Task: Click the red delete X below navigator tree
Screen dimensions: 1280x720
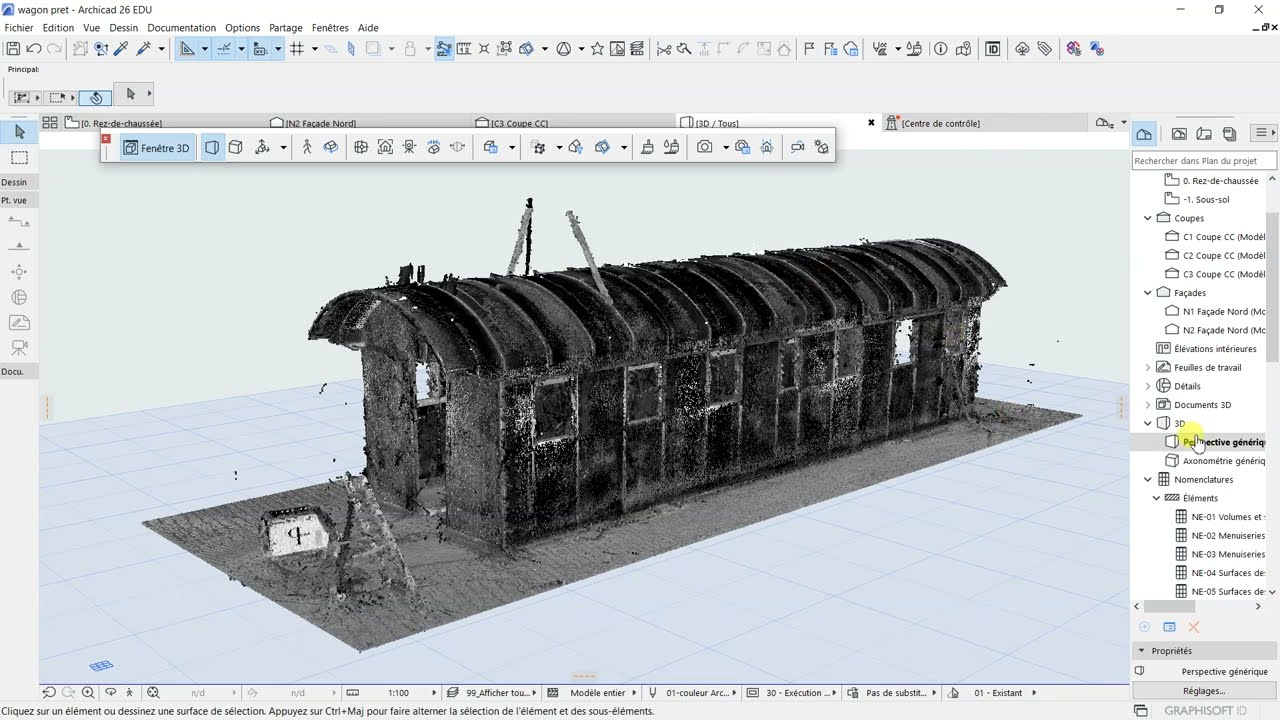Action: pos(1193,627)
